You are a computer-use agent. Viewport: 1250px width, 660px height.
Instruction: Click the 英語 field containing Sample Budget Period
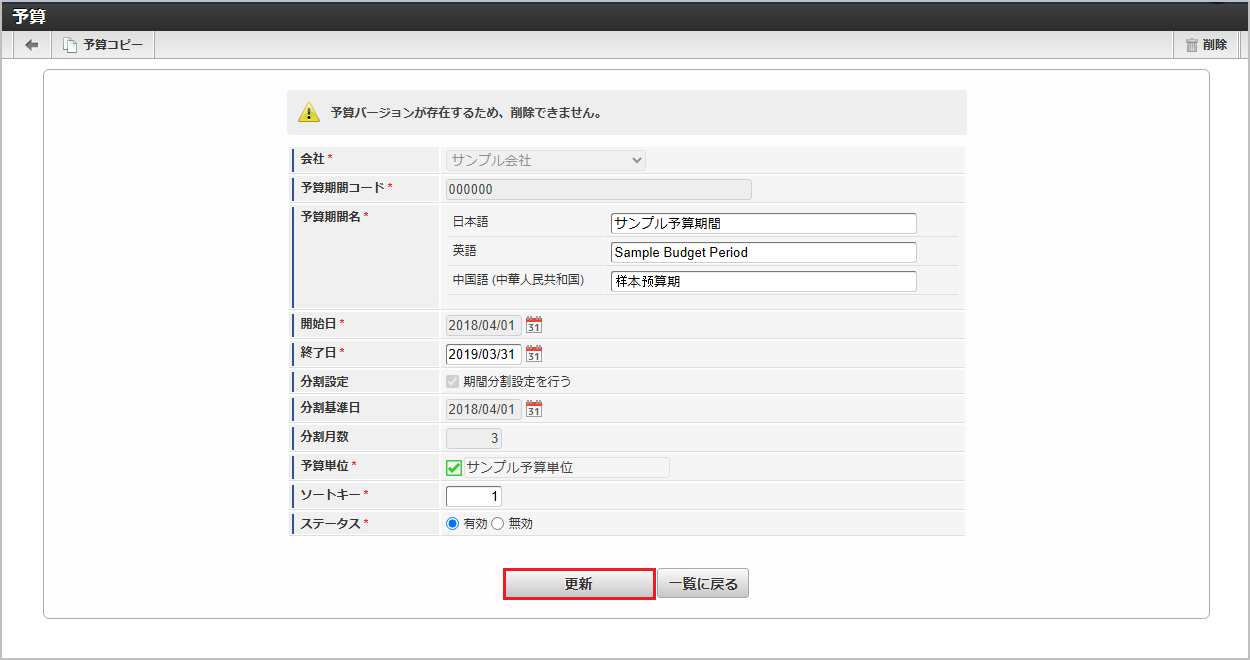tap(763, 252)
